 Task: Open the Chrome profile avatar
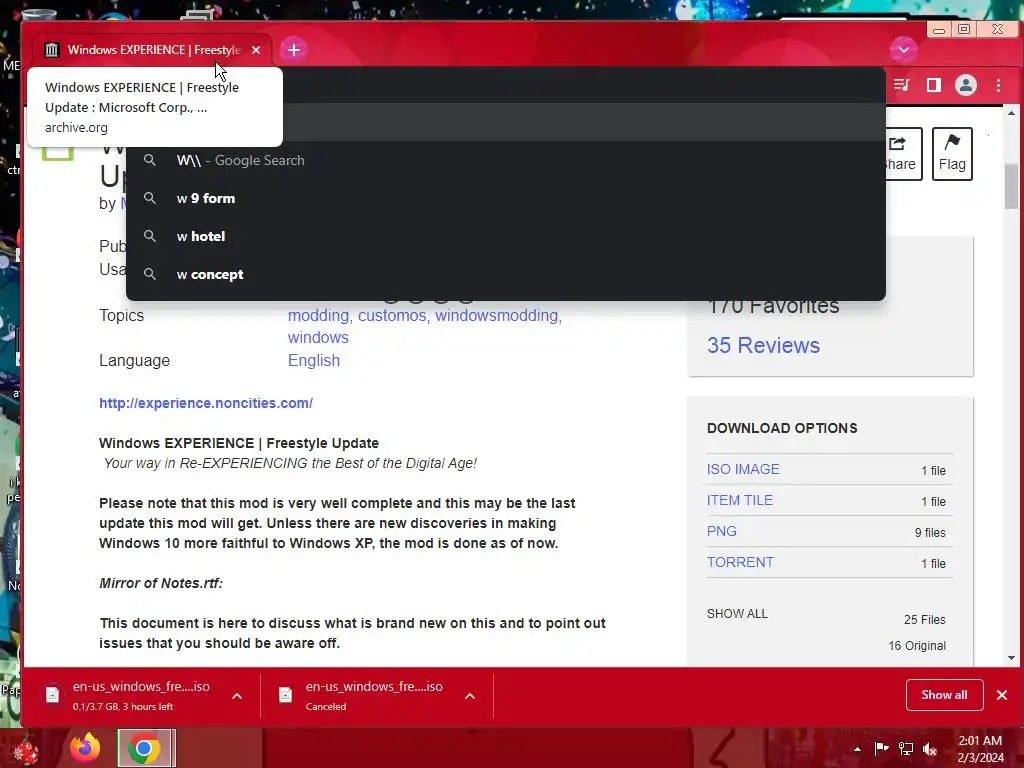click(x=966, y=85)
